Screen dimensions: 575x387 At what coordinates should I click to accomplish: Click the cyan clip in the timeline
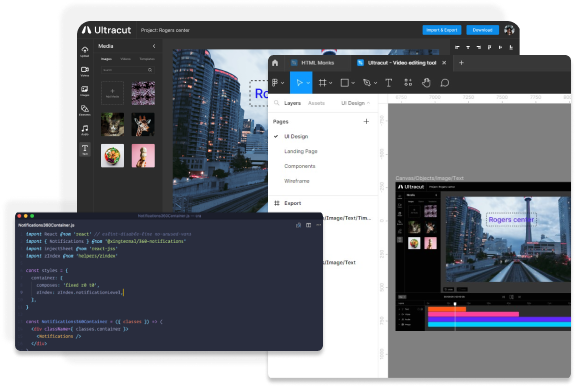[499, 324]
